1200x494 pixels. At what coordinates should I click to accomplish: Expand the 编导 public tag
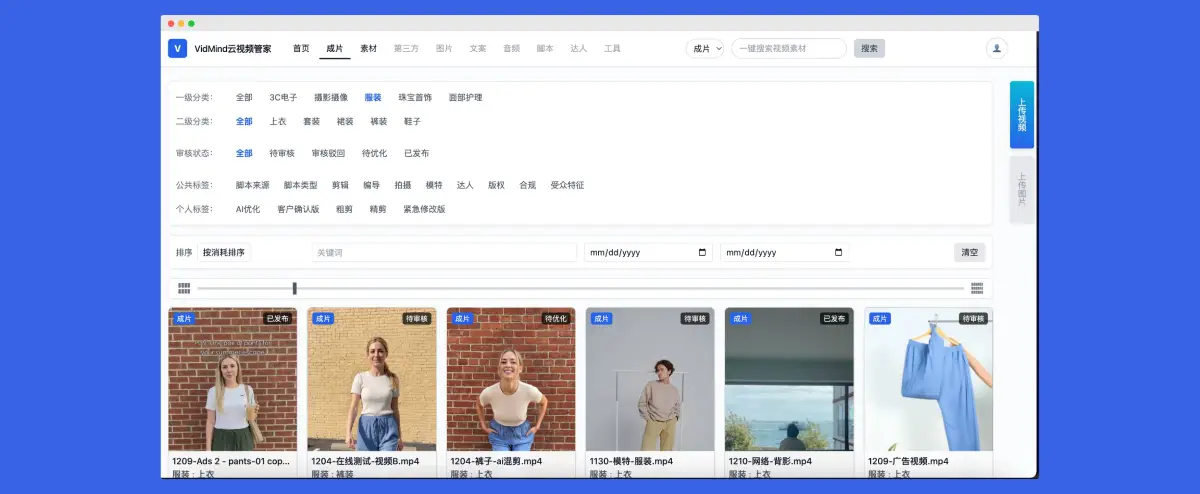(x=372, y=185)
